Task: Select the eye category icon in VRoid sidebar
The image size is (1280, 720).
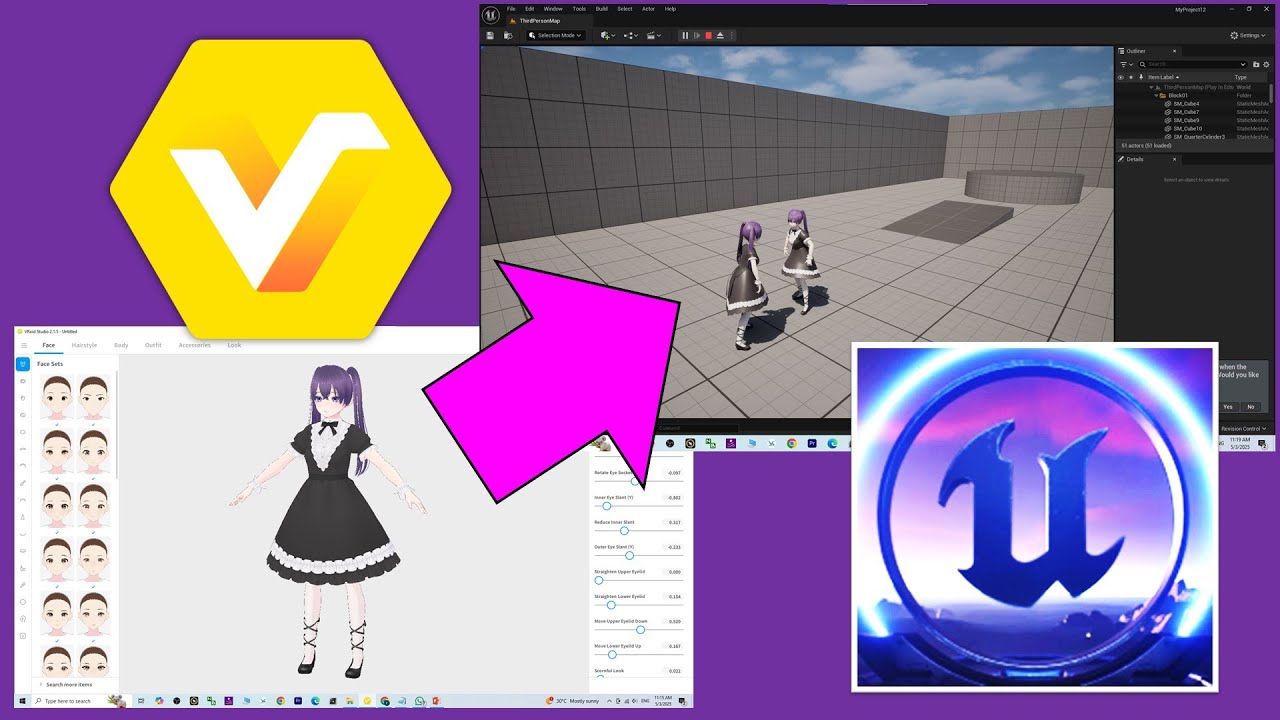Action: [23, 381]
